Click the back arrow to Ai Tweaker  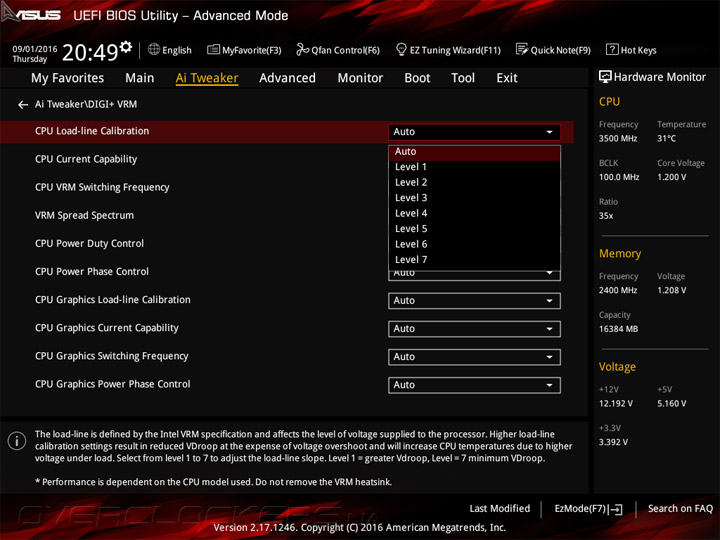(x=22, y=105)
